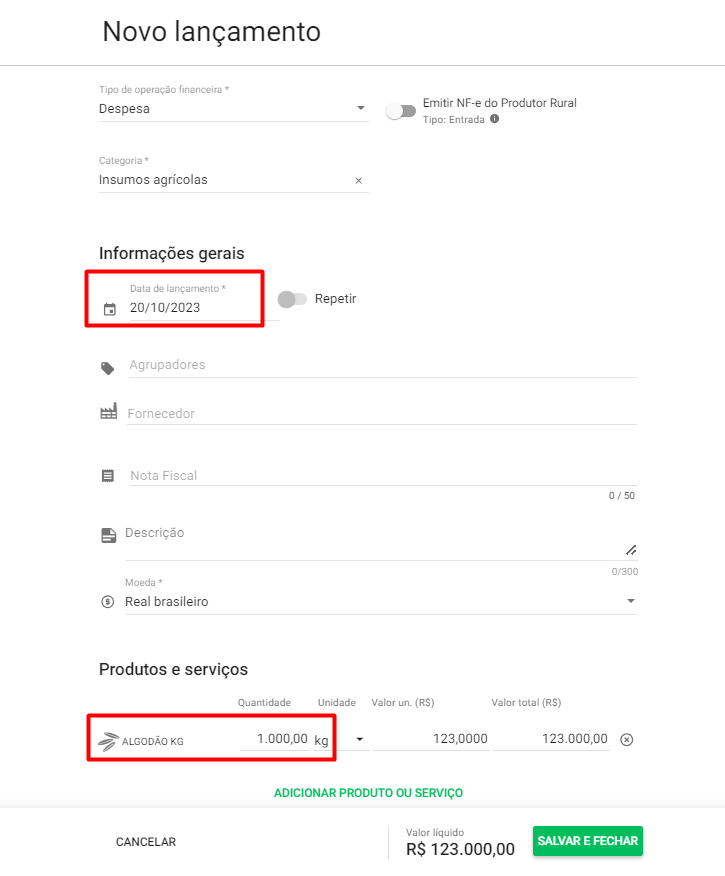The width and height of the screenshot is (725, 876).
Task: Click the note icon beside Descrição
Action: click(x=108, y=535)
